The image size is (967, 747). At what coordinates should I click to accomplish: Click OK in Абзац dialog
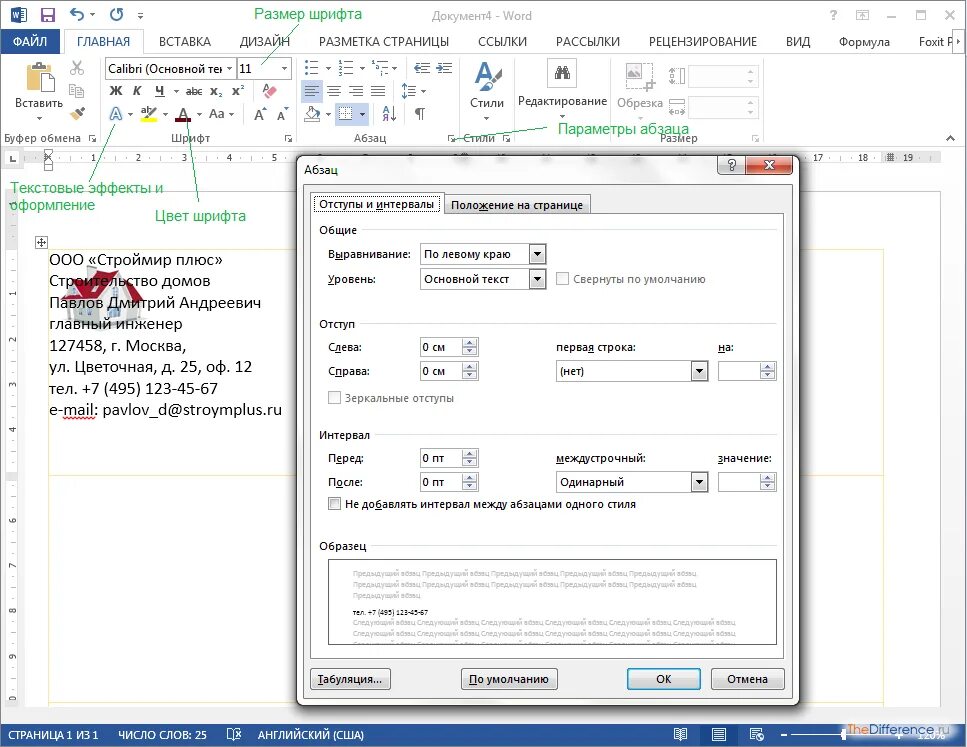(x=664, y=679)
